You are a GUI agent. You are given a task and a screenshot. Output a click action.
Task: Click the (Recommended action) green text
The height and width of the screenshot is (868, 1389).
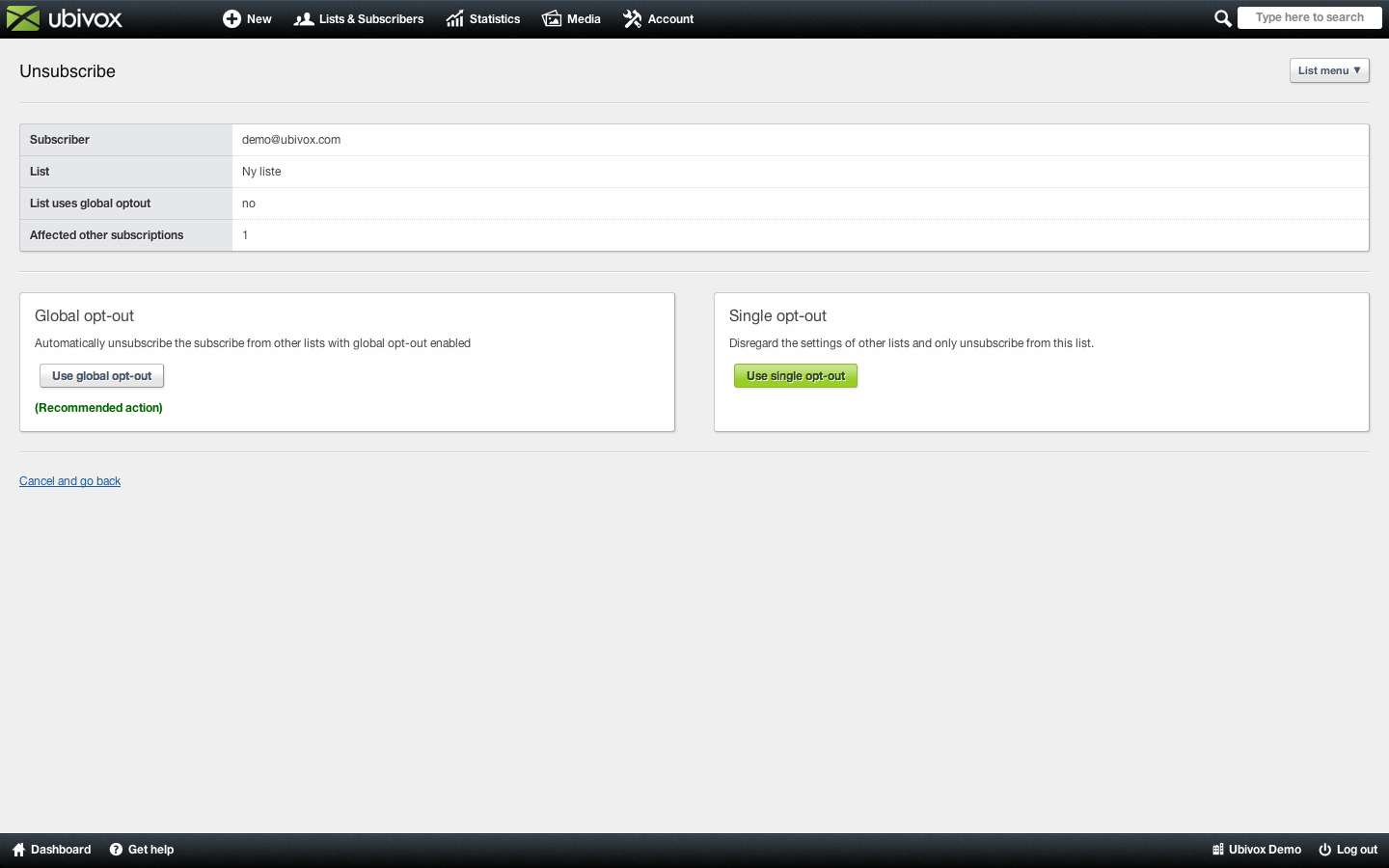(x=98, y=408)
